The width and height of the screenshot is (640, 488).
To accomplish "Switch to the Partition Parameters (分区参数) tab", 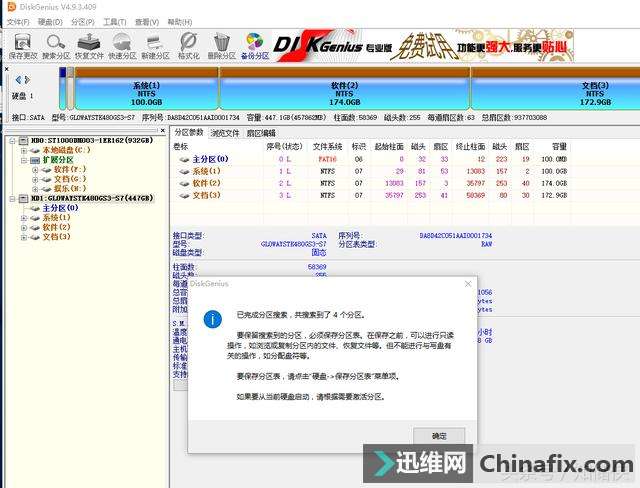I will [x=189, y=132].
